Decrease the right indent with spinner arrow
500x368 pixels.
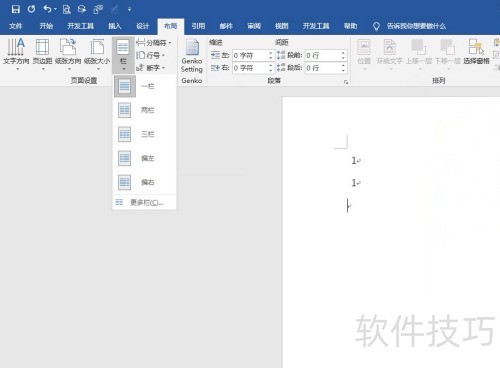coord(271,71)
